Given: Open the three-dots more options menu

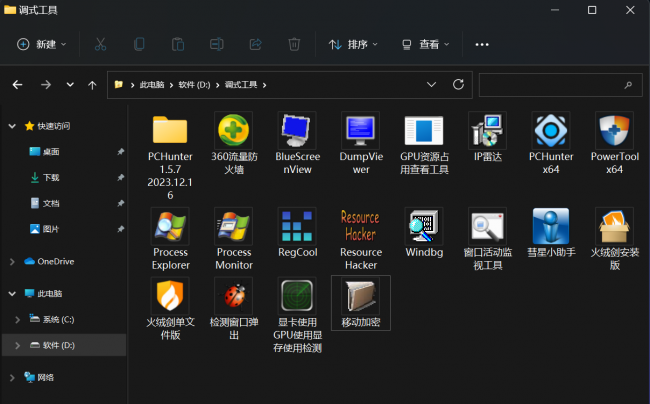Looking at the screenshot, I should 482,44.
